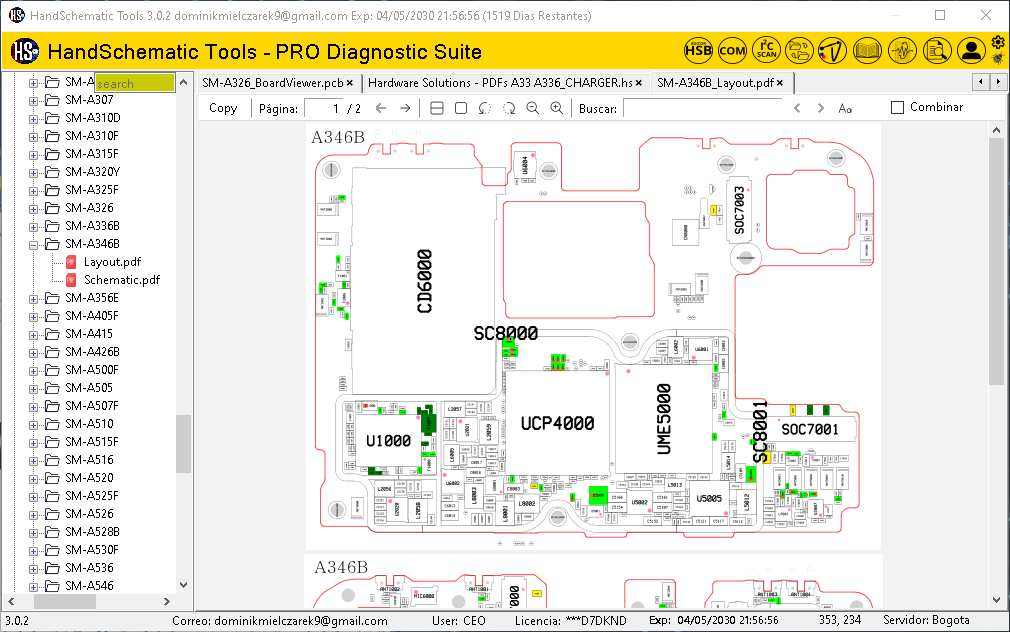This screenshot has width=1010, height=632.
Task: Find next search result
Action: click(x=821, y=108)
